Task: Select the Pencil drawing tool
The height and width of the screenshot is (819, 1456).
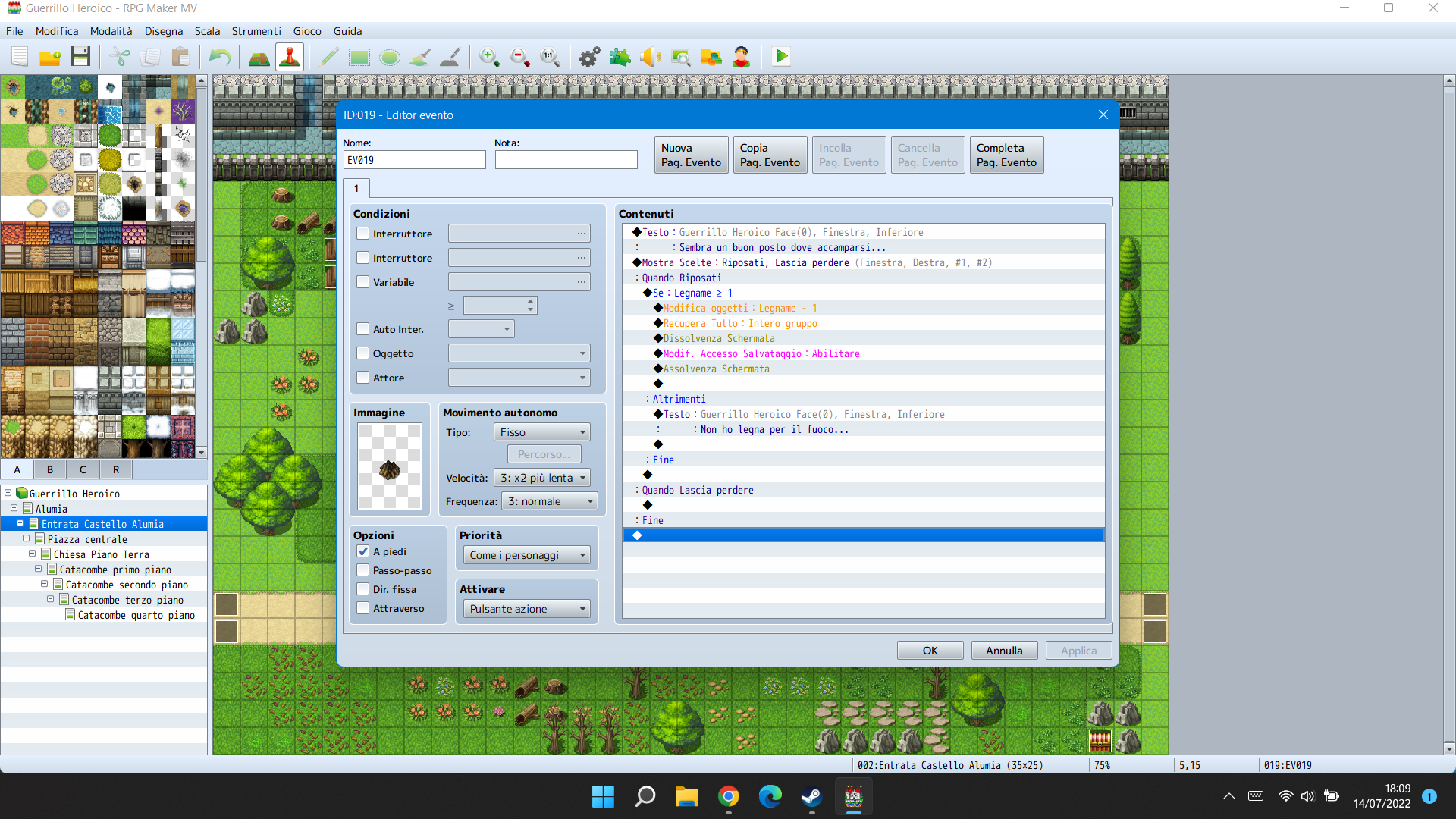Action: pos(329,57)
